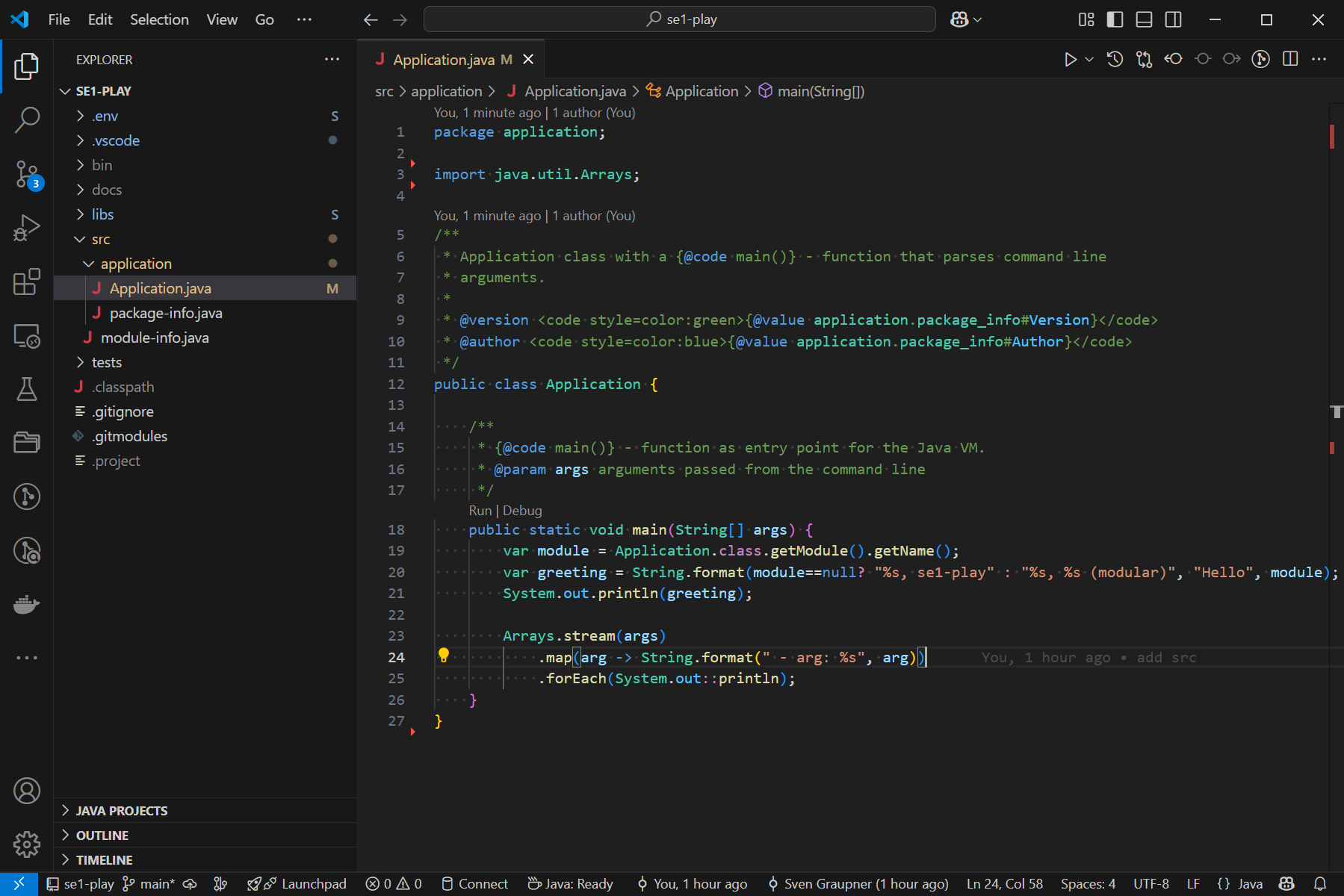
Task: Open the Extensions view
Action: [27, 281]
